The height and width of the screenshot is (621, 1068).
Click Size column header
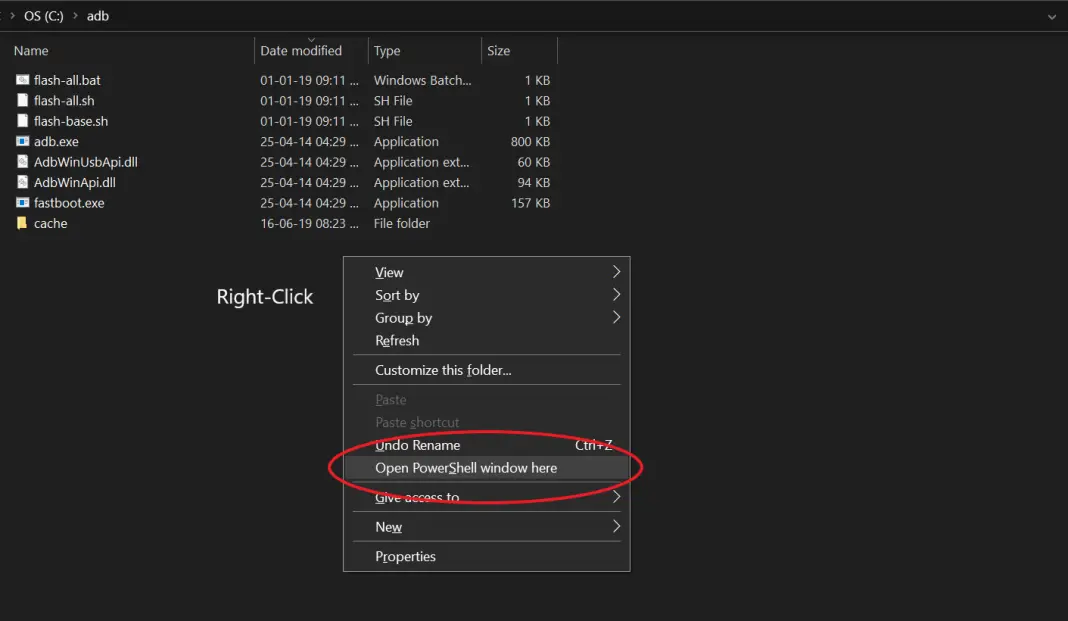tap(498, 51)
